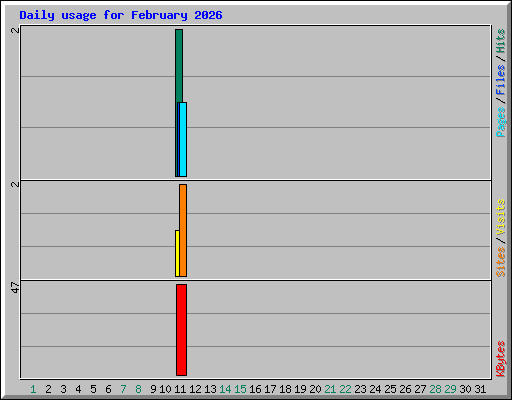512x400 pixels.
Task: Click day 21 on the date axis
Action: 330,389
